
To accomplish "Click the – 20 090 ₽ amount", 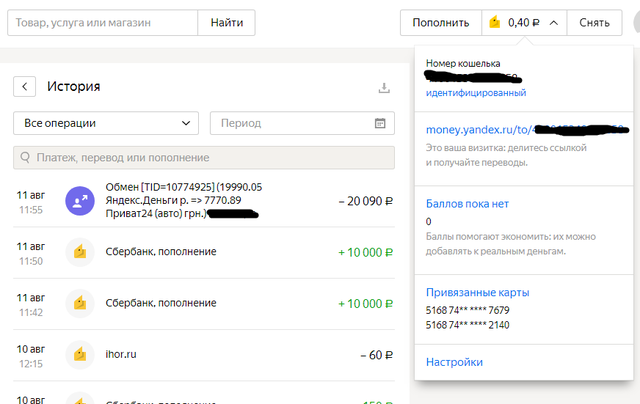I will [366, 201].
